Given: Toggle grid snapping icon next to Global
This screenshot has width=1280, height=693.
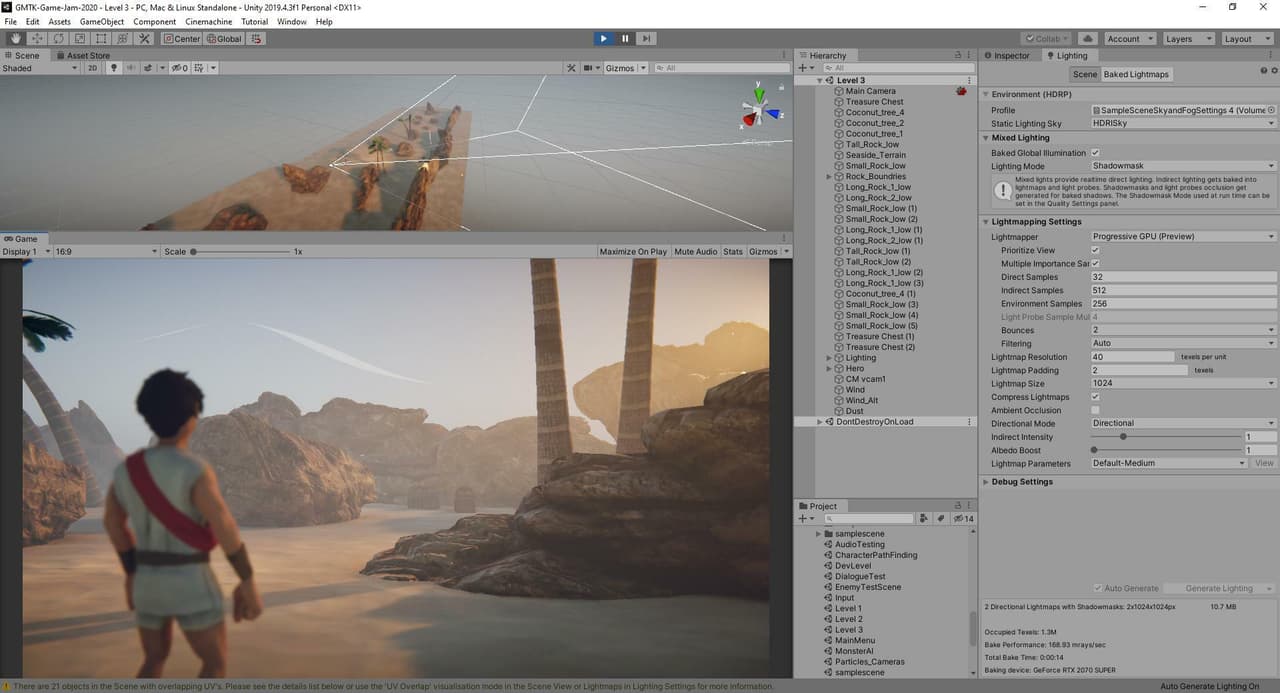Looking at the screenshot, I should click(x=256, y=39).
